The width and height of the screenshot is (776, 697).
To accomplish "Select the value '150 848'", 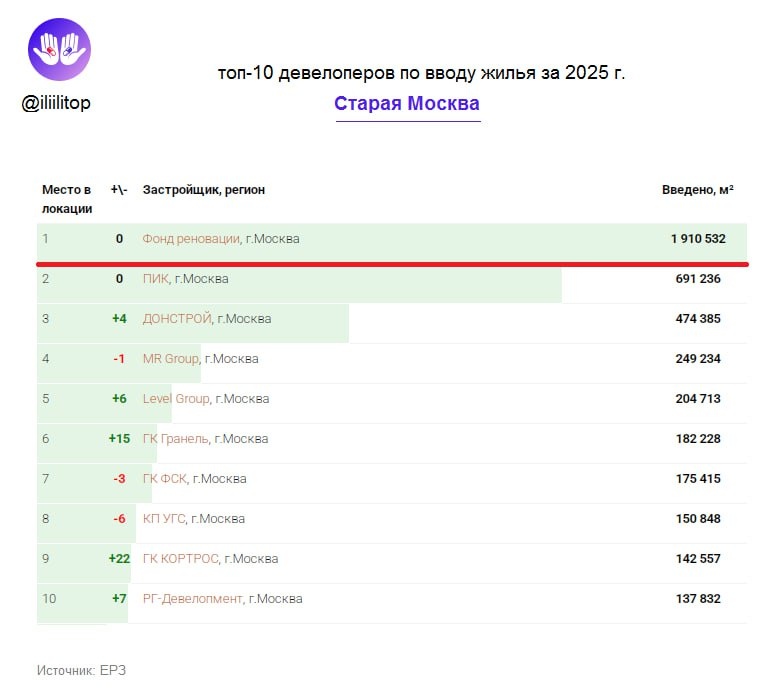I will pos(698,519).
